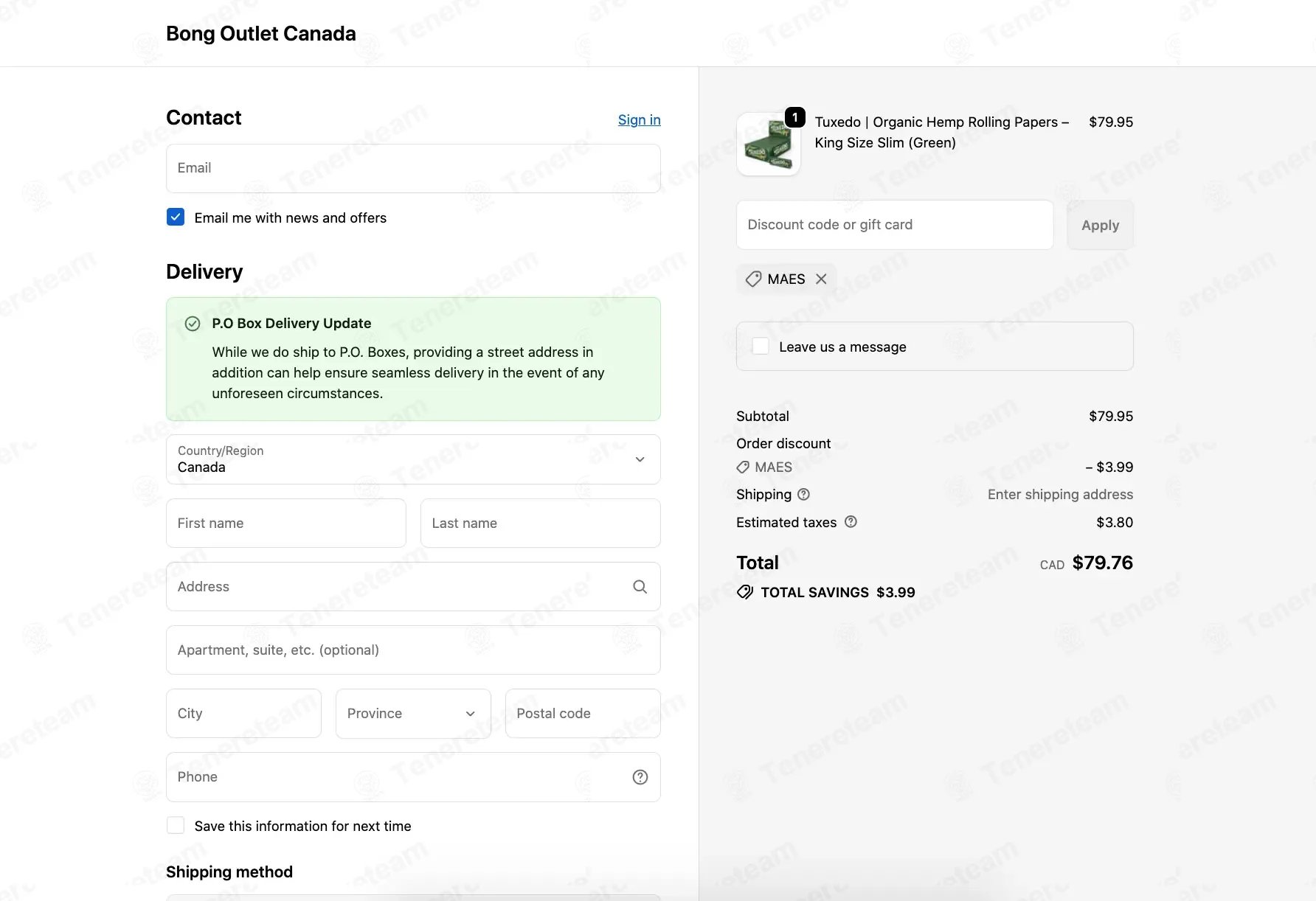Click the discount amount '– $3.99'
The height and width of the screenshot is (901, 1316).
tap(1109, 467)
